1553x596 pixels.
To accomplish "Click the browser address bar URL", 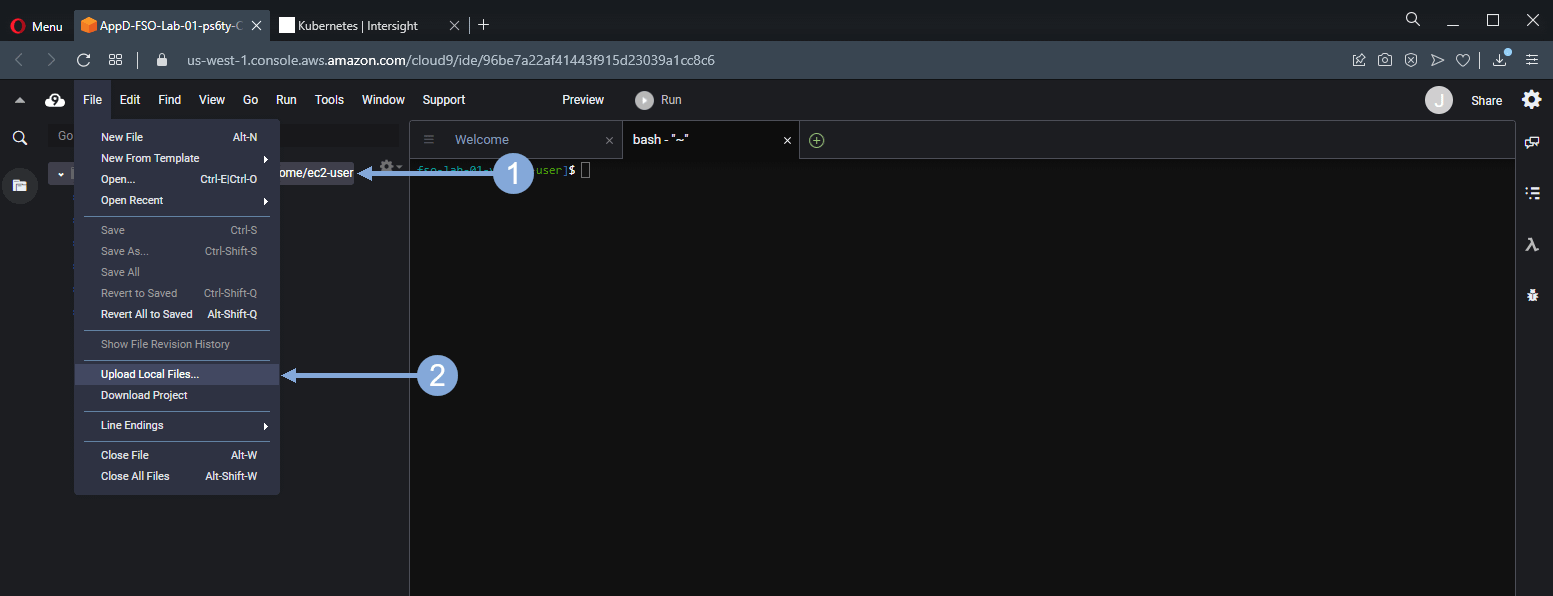I will [x=450, y=60].
